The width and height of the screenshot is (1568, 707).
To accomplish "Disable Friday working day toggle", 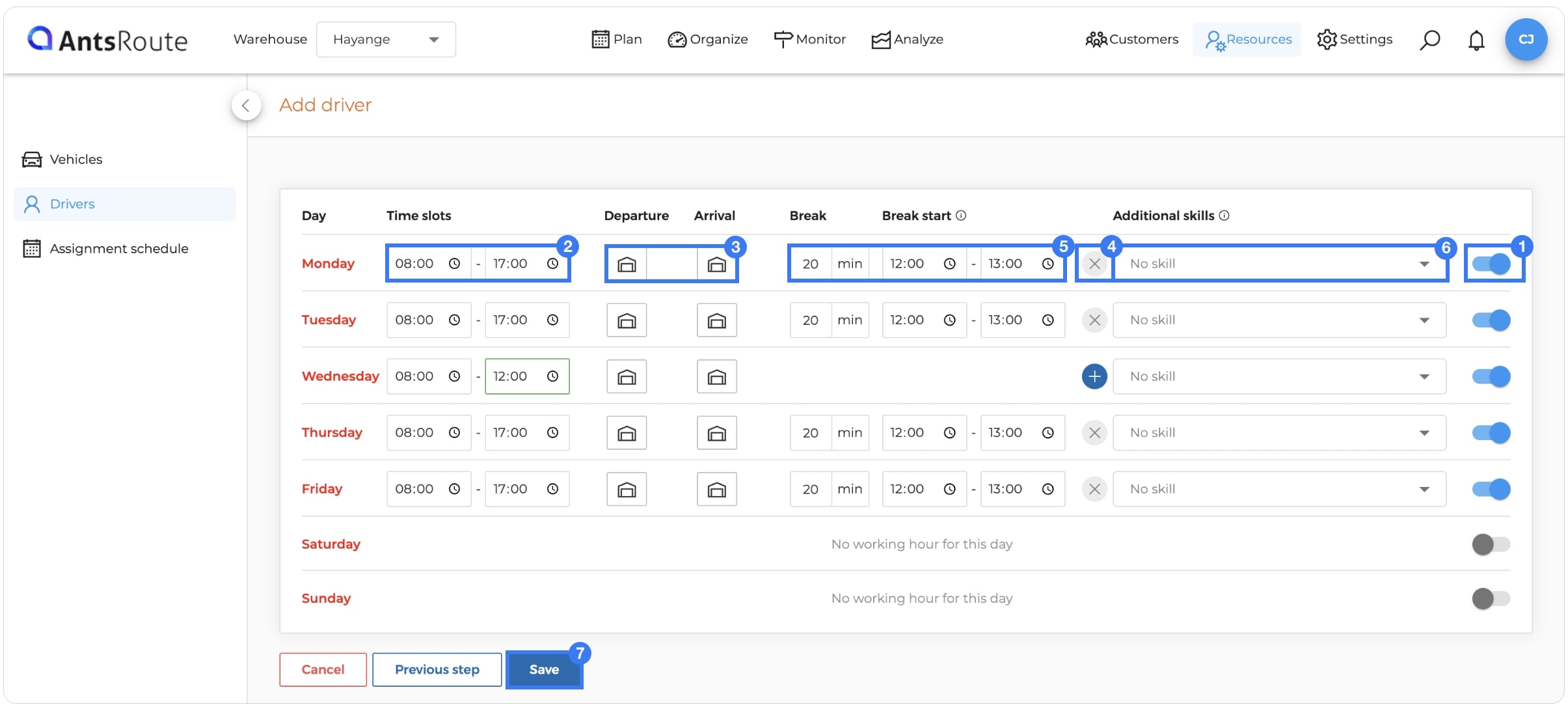I will [1491, 489].
